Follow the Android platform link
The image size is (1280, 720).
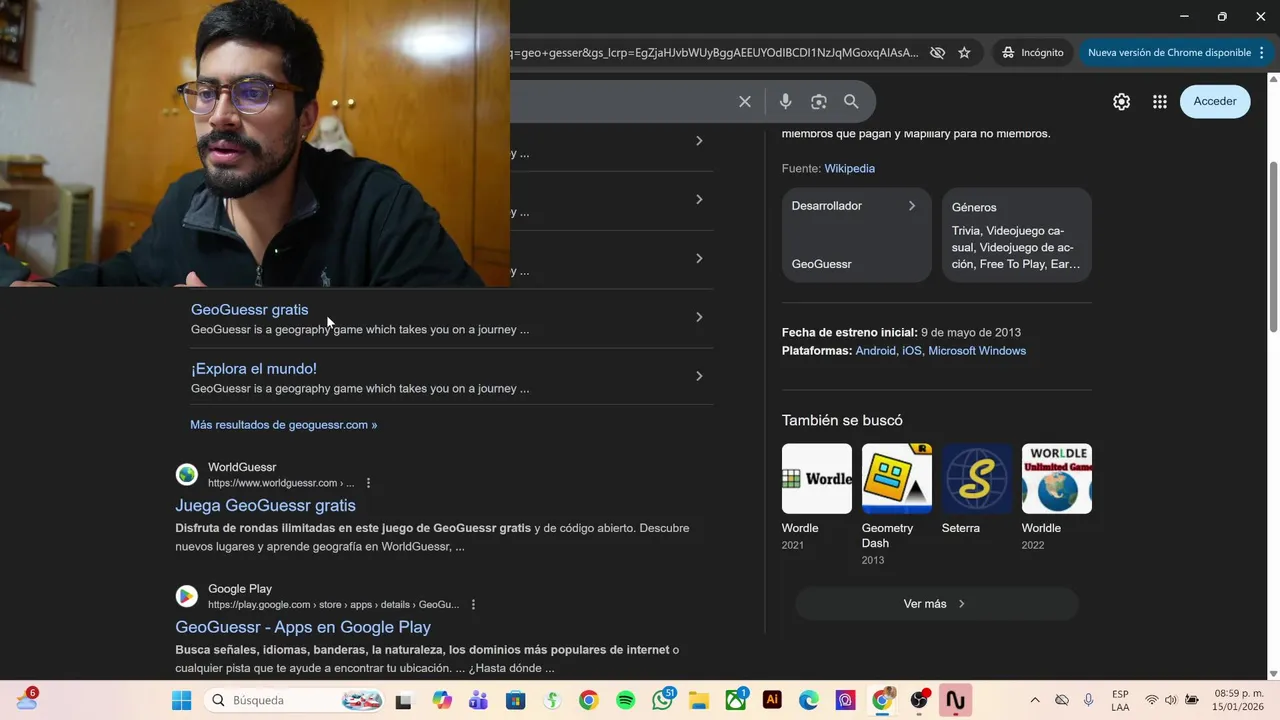pos(875,351)
